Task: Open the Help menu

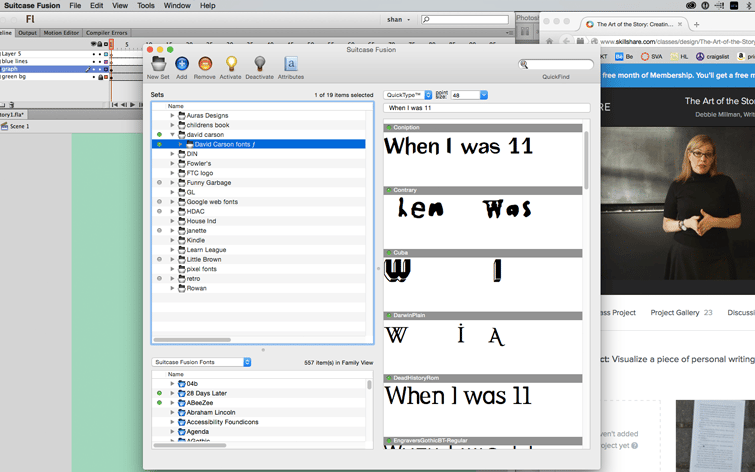Action: [x=208, y=5]
